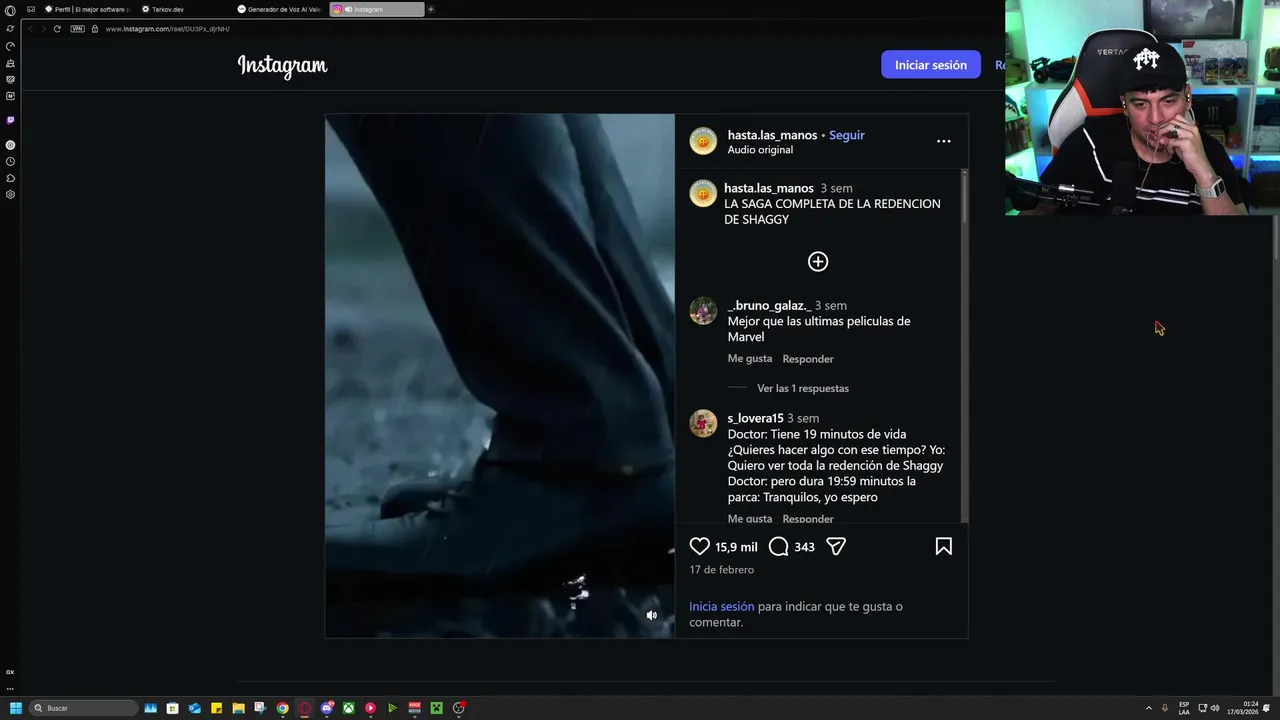
Task: Like the reel with the heart icon
Action: (699, 546)
